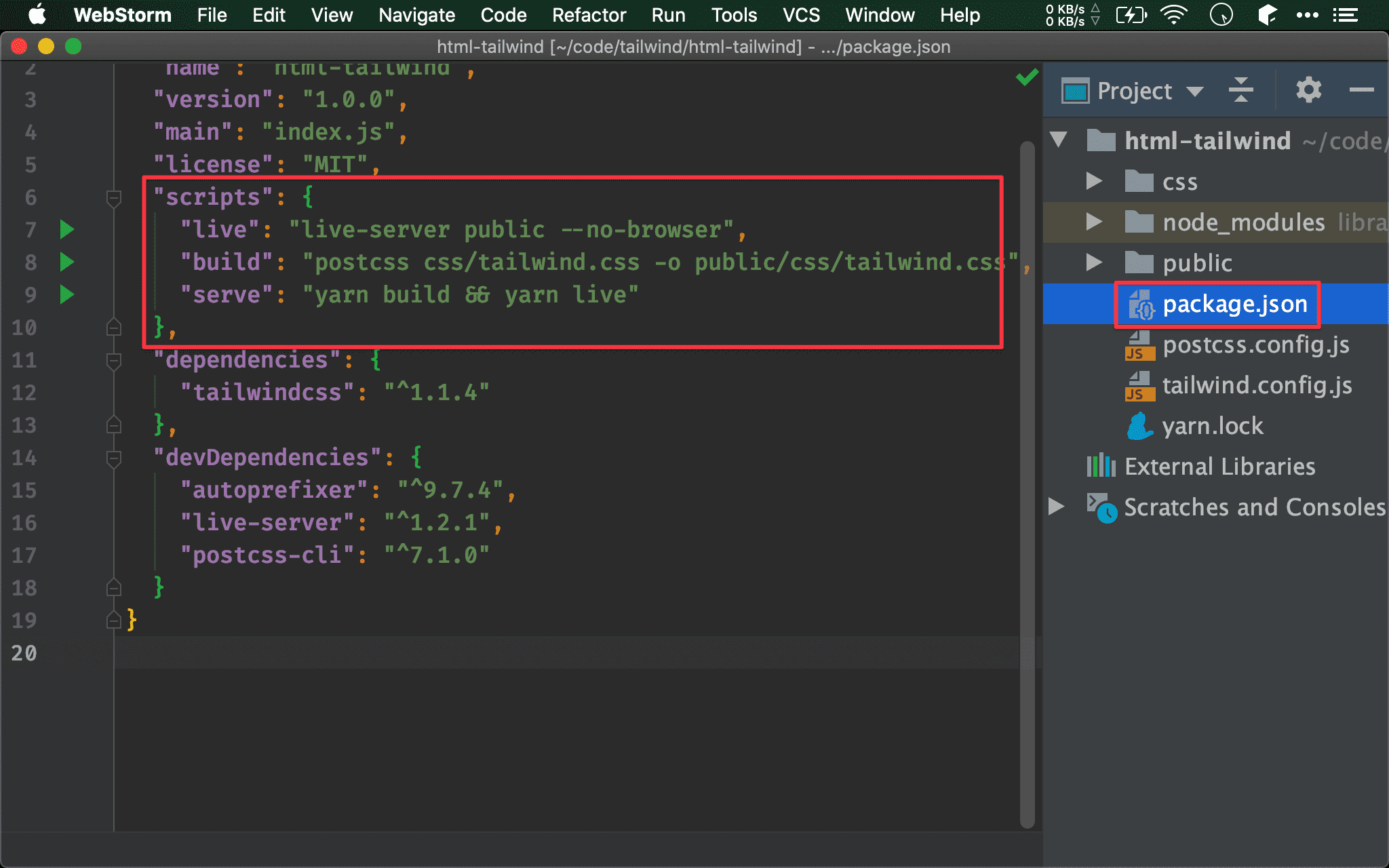The height and width of the screenshot is (868, 1389).
Task: Click the clock icon in menu bar
Action: (x=1221, y=15)
